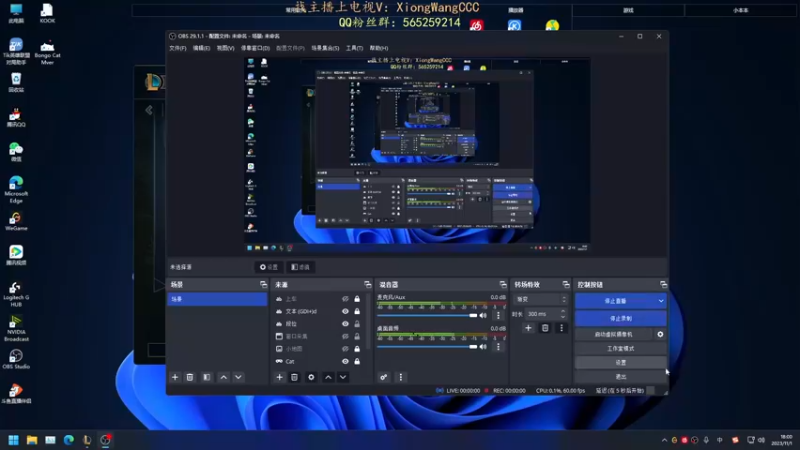Mute the Mic/Aux channel
Screen dimensions: 800x450
(483, 315)
